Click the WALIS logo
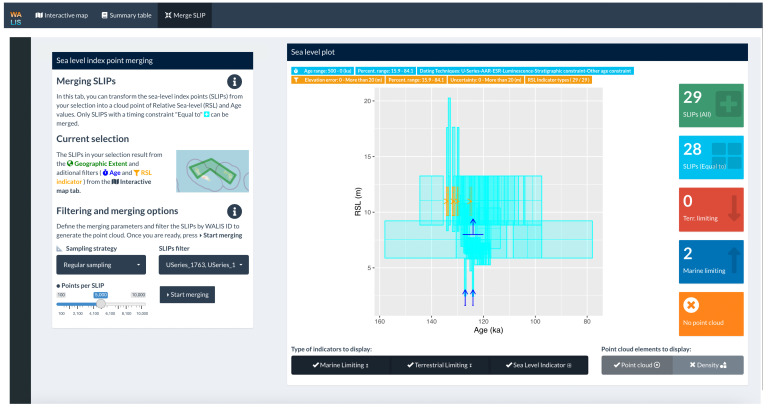The image size is (768, 410). [16, 18]
